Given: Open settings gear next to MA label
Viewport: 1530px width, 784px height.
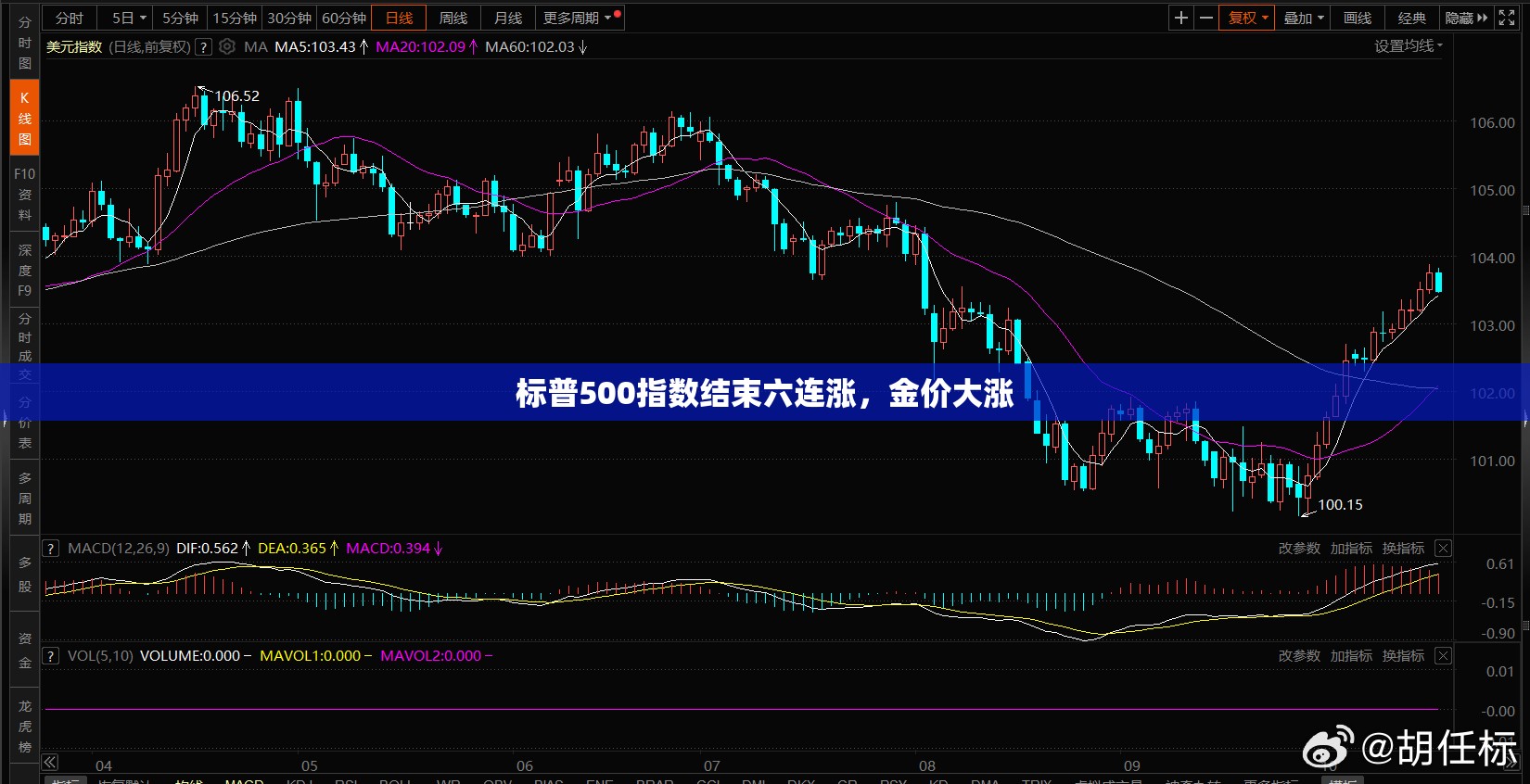Looking at the screenshot, I should (x=227, y=46).
